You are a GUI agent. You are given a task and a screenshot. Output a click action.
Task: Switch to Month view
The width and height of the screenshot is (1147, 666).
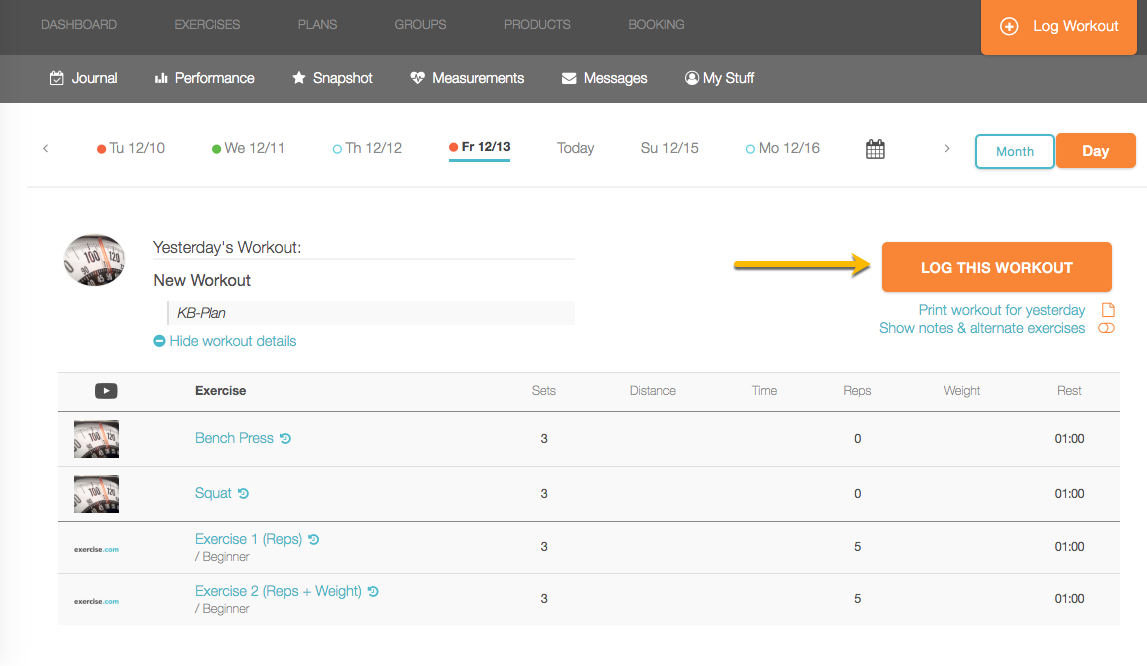1015,151
